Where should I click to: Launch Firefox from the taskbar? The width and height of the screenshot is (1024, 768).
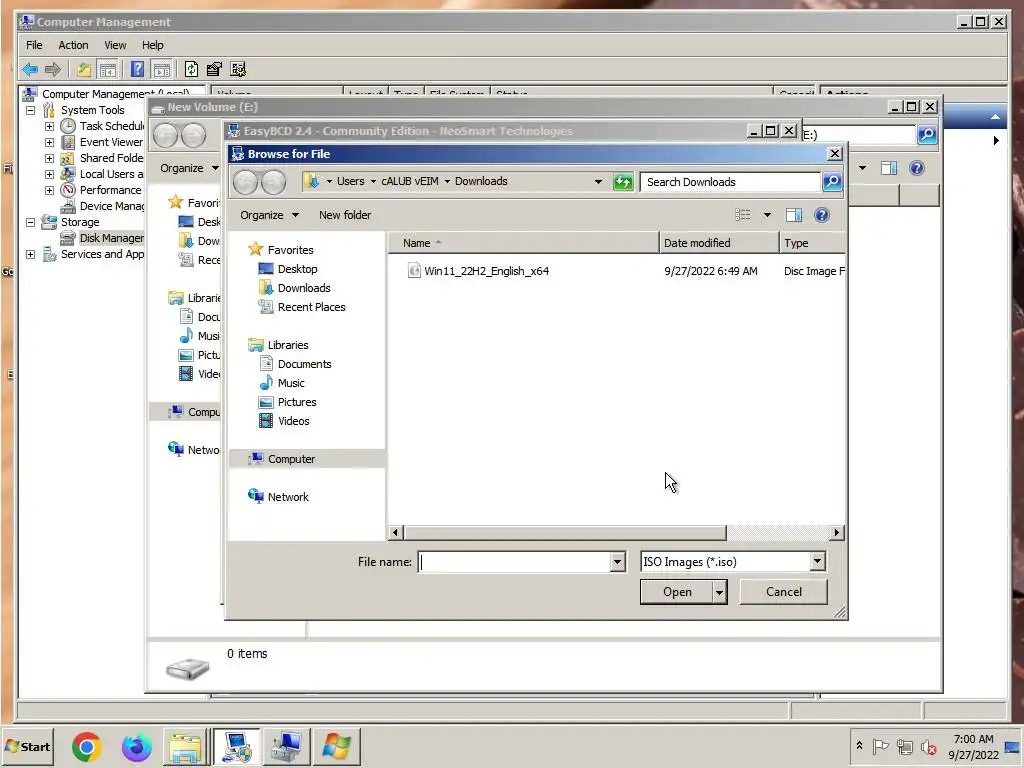pyautogui.click(x=136, y=746)
